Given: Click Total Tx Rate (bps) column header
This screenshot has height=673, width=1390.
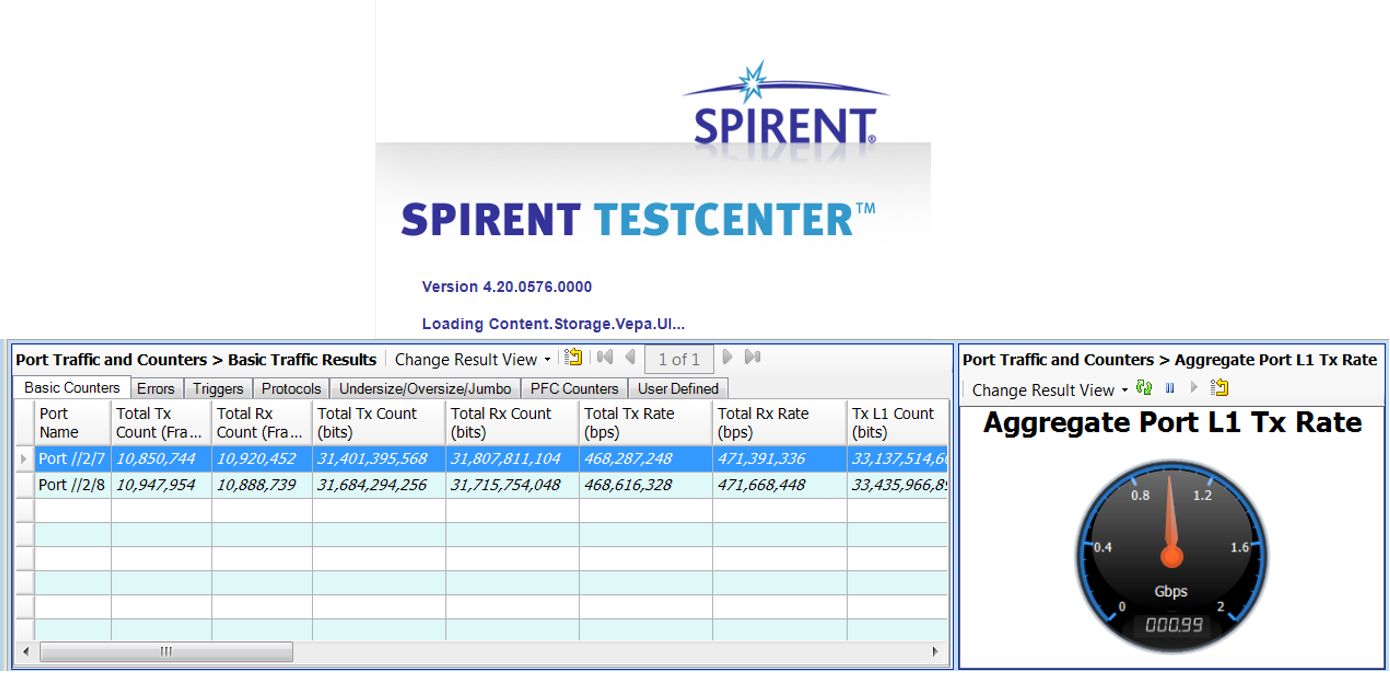Looking at the screenshot, I should pyautogui.click(x=645, y=422).
